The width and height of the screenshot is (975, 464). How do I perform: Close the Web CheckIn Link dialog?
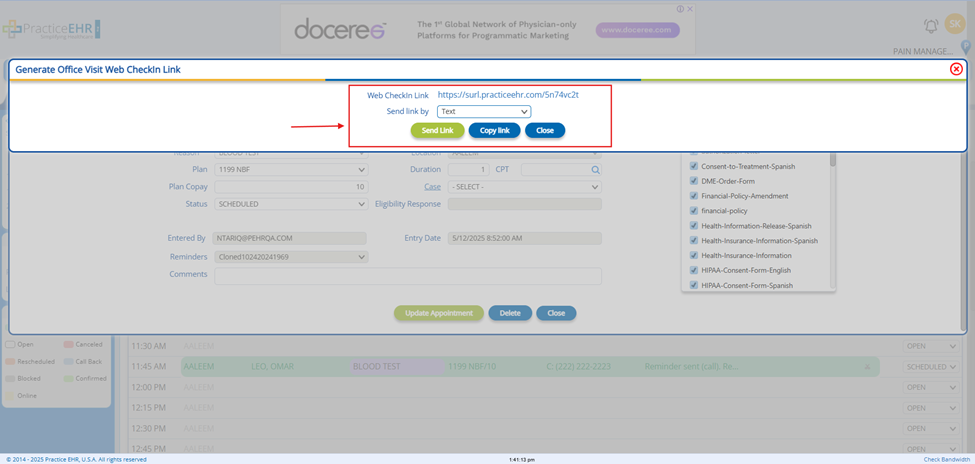956,69
